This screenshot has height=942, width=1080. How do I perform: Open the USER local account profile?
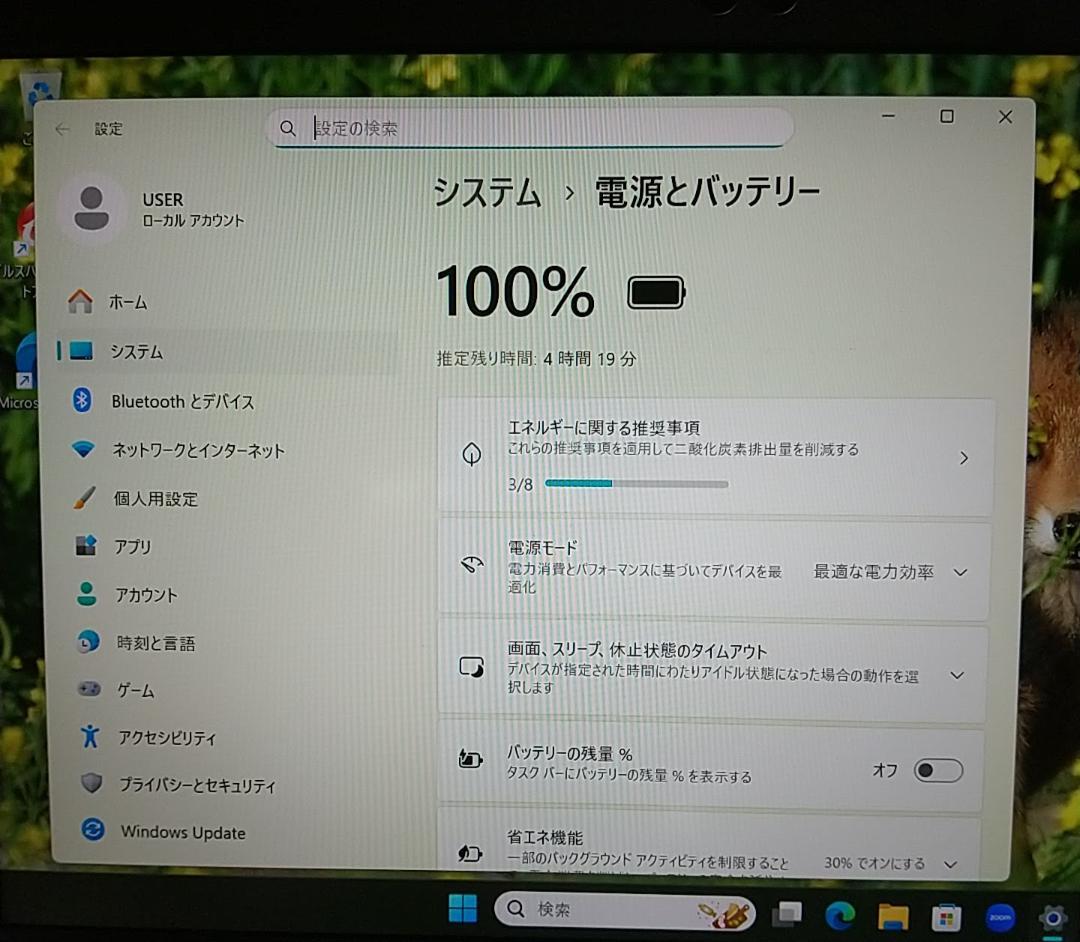click(148, 208)
